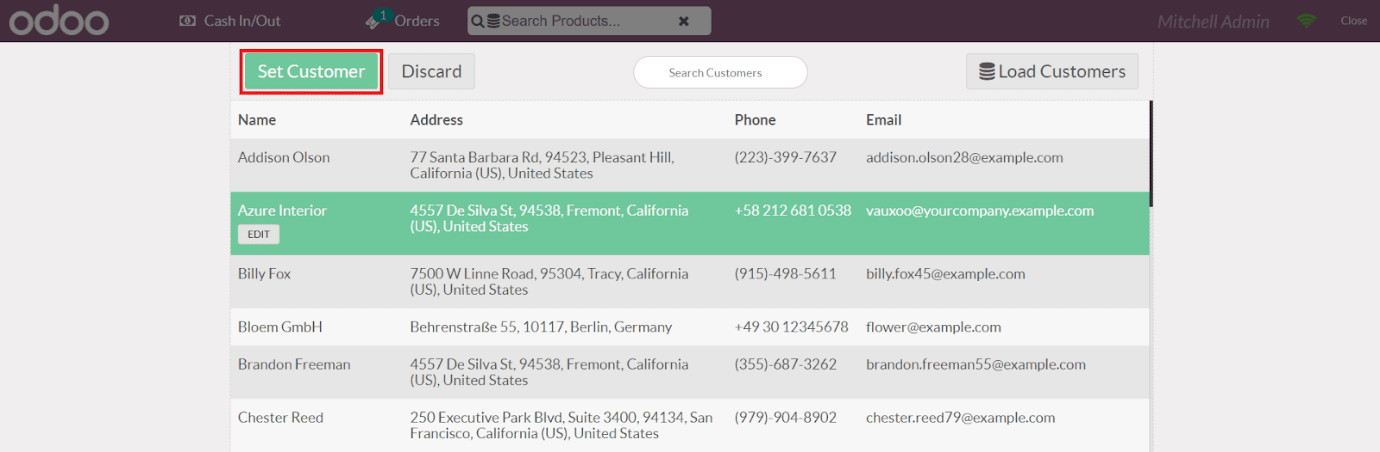Select customer Bloem GmbH
Image resolution: width=1380 pixels, height=452 pixels.
690,327
